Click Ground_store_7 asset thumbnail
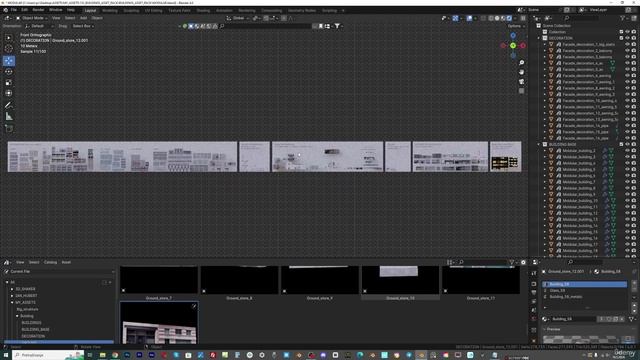The image size is (640, 360). [x=159, y=280]
